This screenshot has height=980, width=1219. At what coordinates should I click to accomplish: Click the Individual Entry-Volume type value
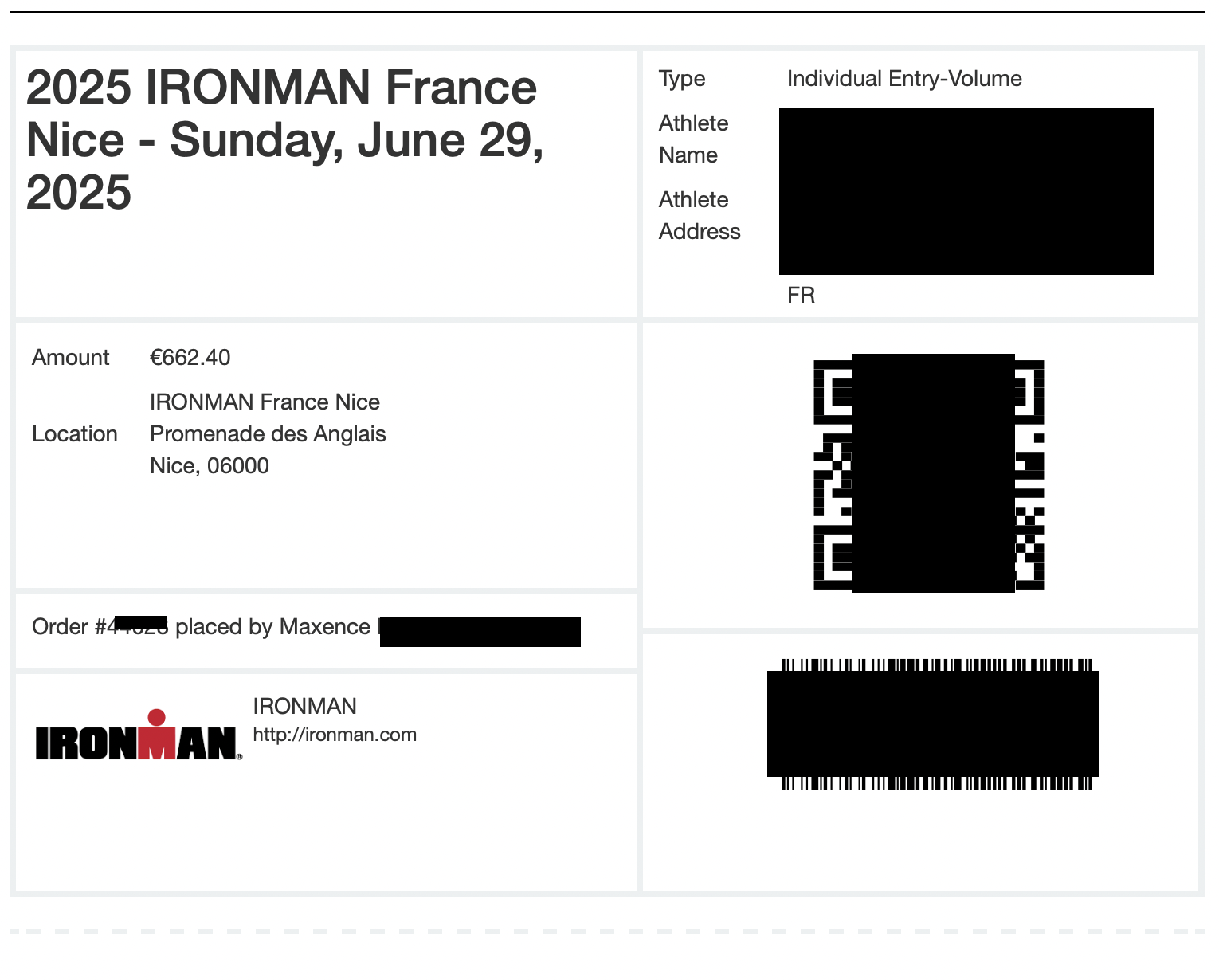[904, 78]
